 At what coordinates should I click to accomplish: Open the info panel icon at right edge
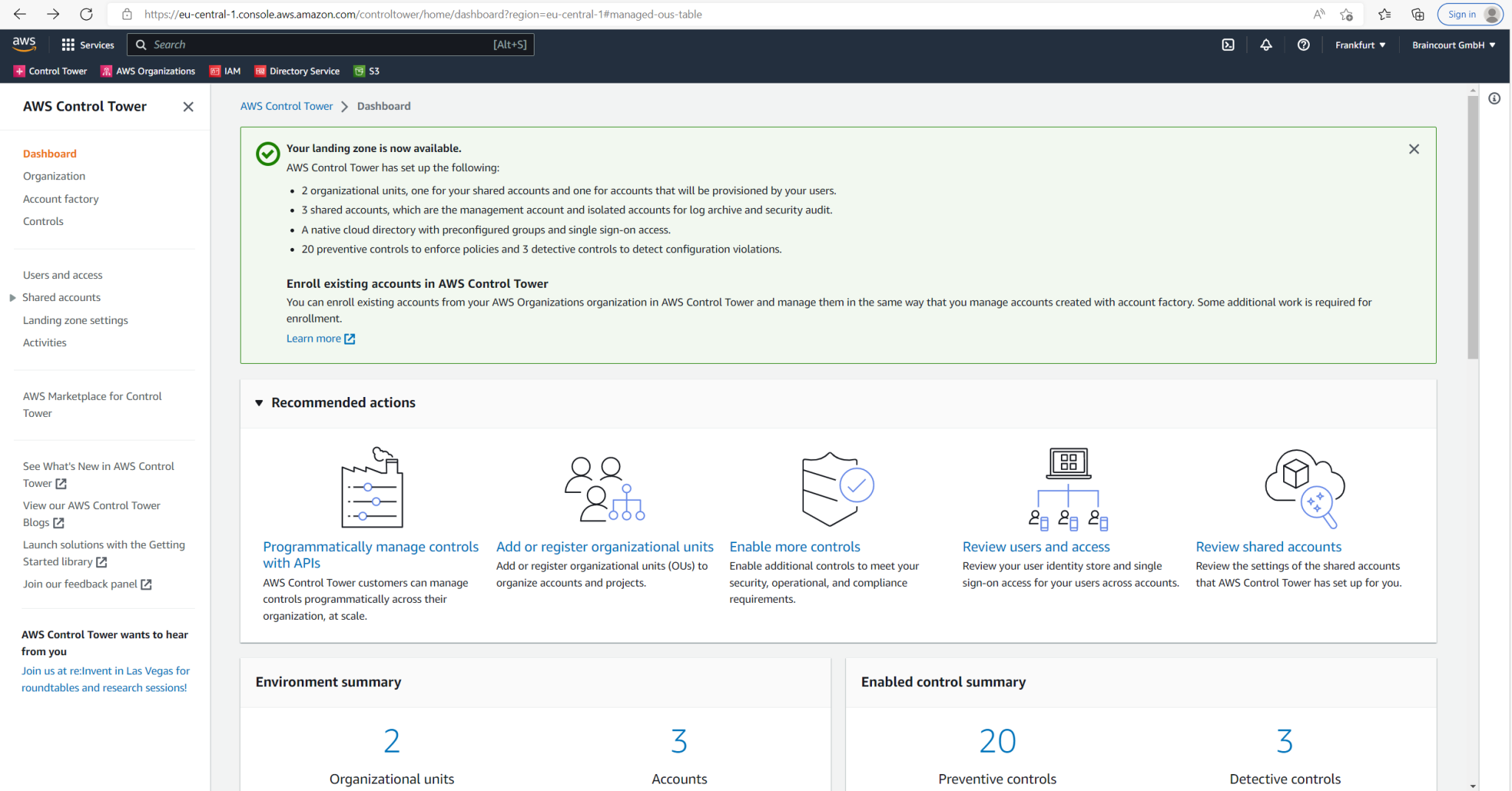(x=1494, y=99)
